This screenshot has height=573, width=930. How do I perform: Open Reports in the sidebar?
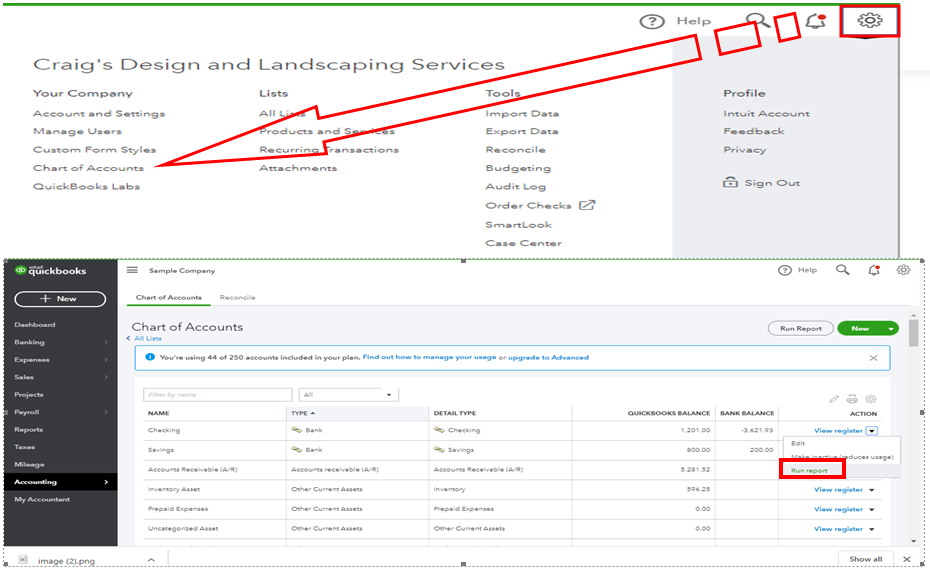click(x=28, y=429)
